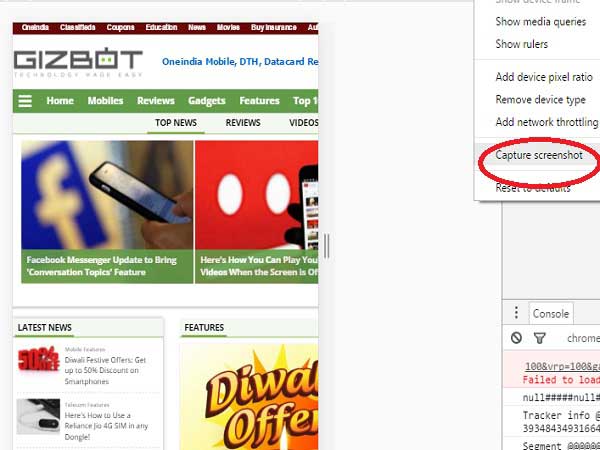Click the 50% off thumbnail
This screenshot has width=600, height=450.
point(38,359)
